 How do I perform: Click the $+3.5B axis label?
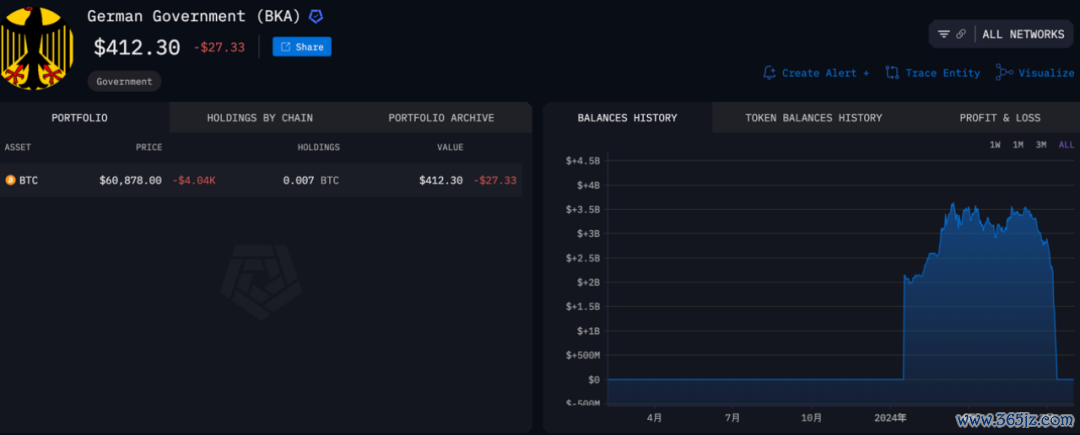point(583,209)
